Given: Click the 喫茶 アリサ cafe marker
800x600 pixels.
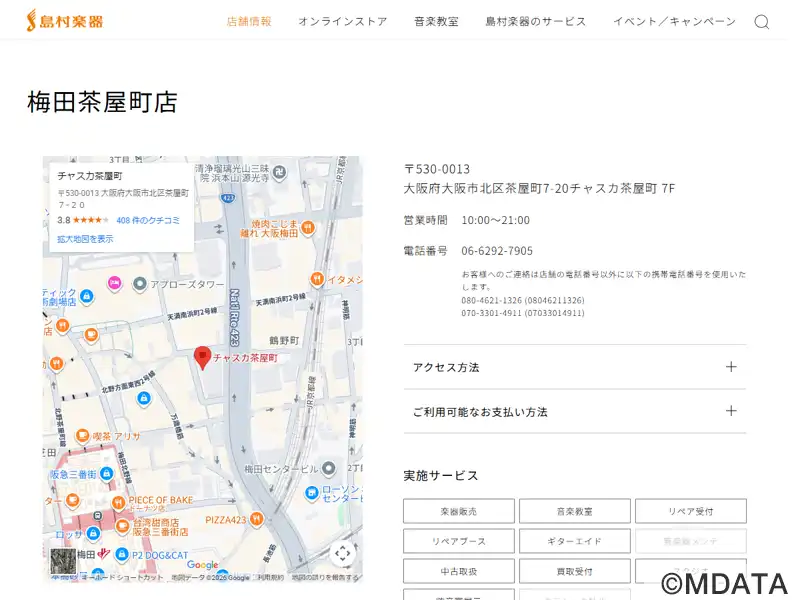Looking at the screenshot, I should [82, 436].
